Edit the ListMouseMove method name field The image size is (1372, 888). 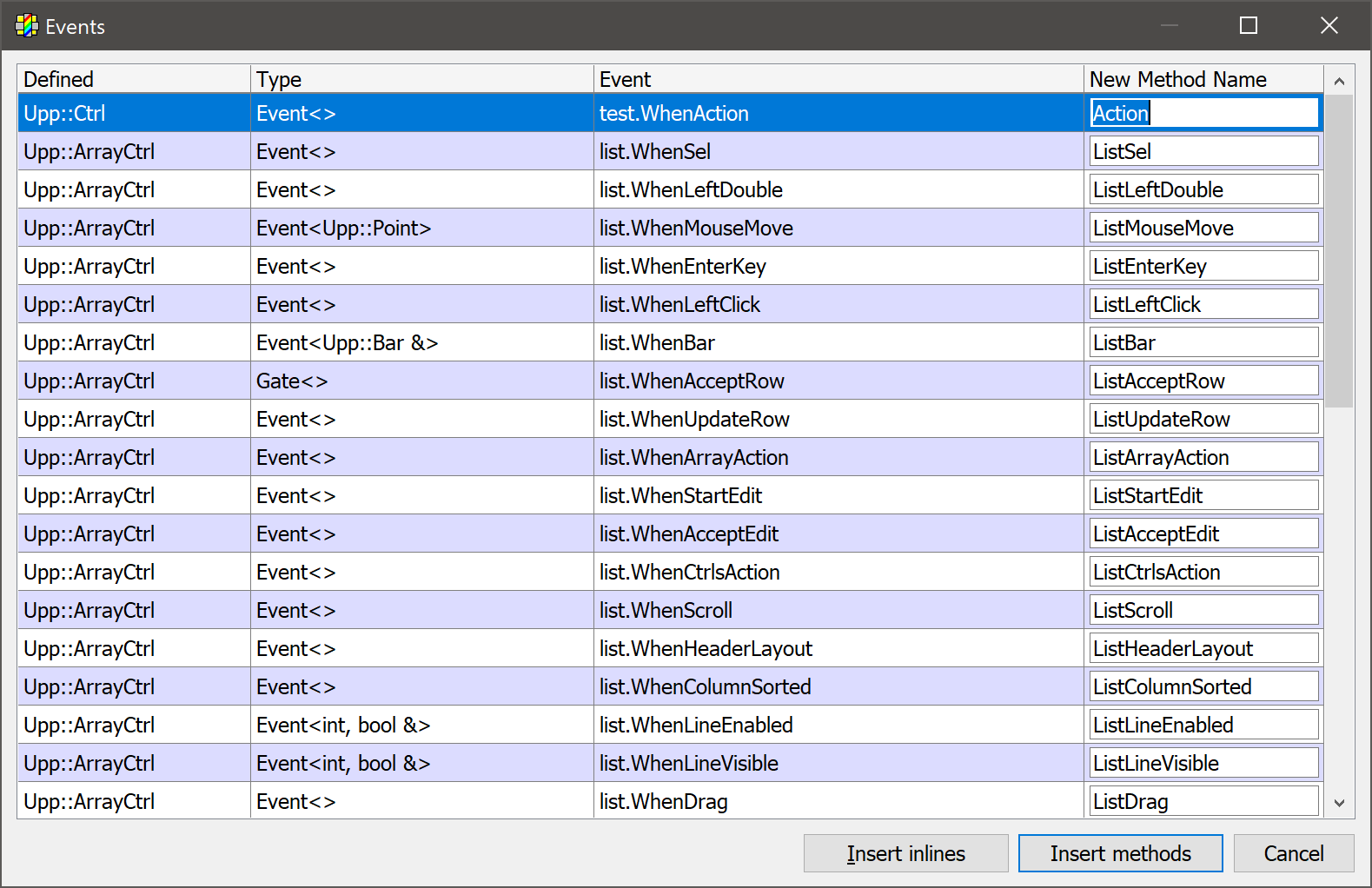click(x=1203, y=228)
